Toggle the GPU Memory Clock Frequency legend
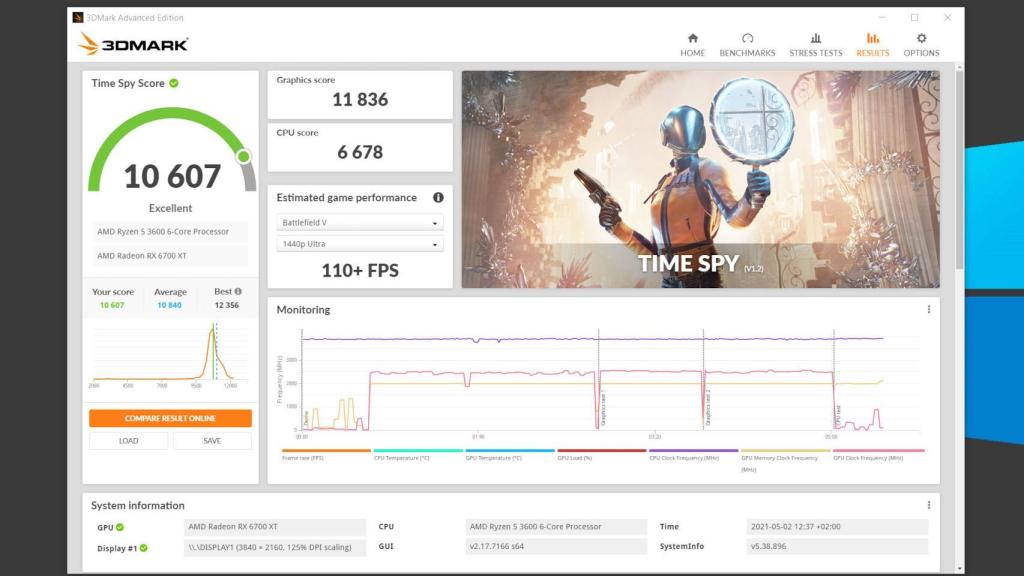The height and width of the screenshot is (576, 1024). 786,460
